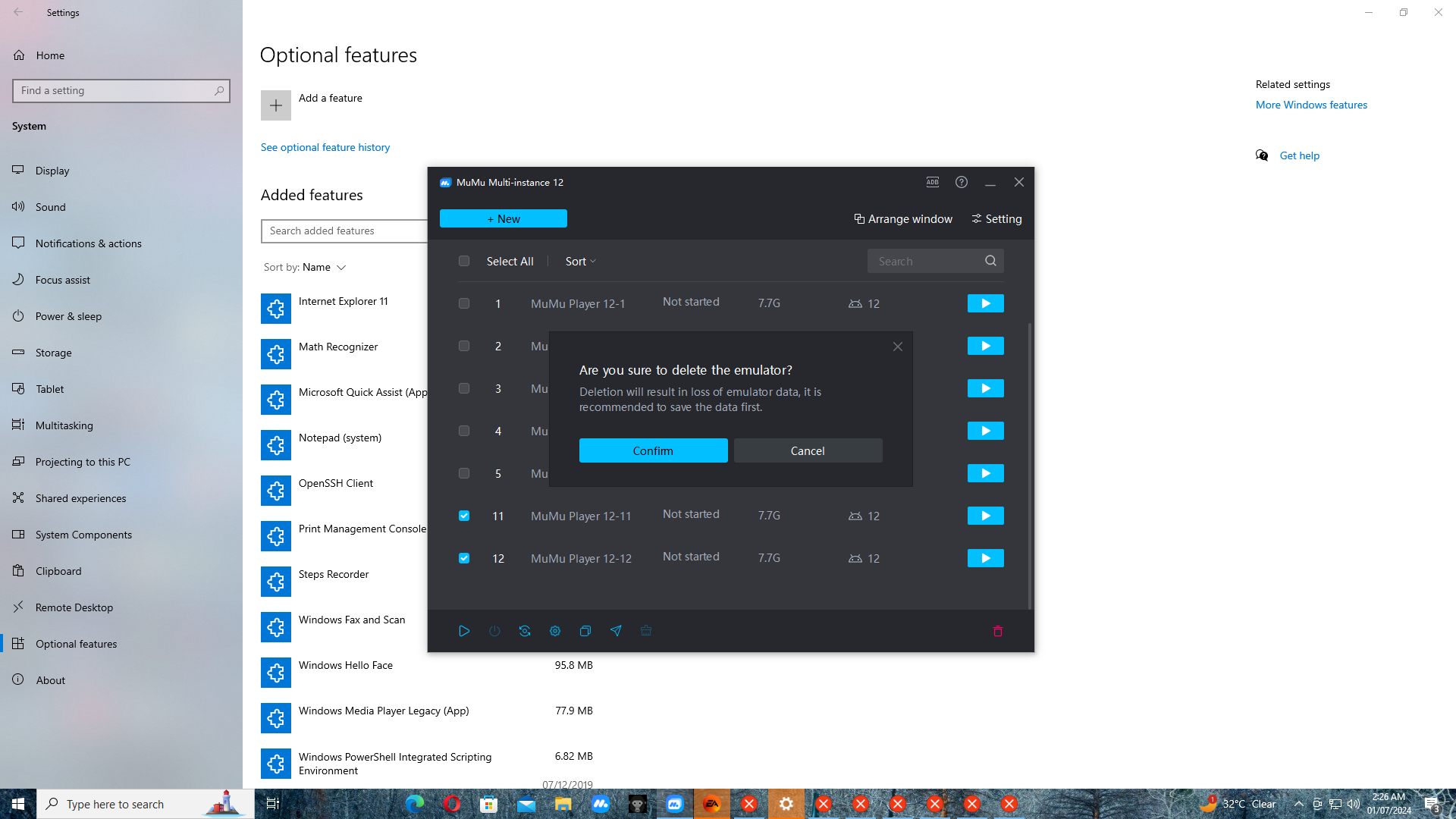Click the Find a setting search box
Image resolution: width=1456 pixels, height=819 pixels.
121,91
